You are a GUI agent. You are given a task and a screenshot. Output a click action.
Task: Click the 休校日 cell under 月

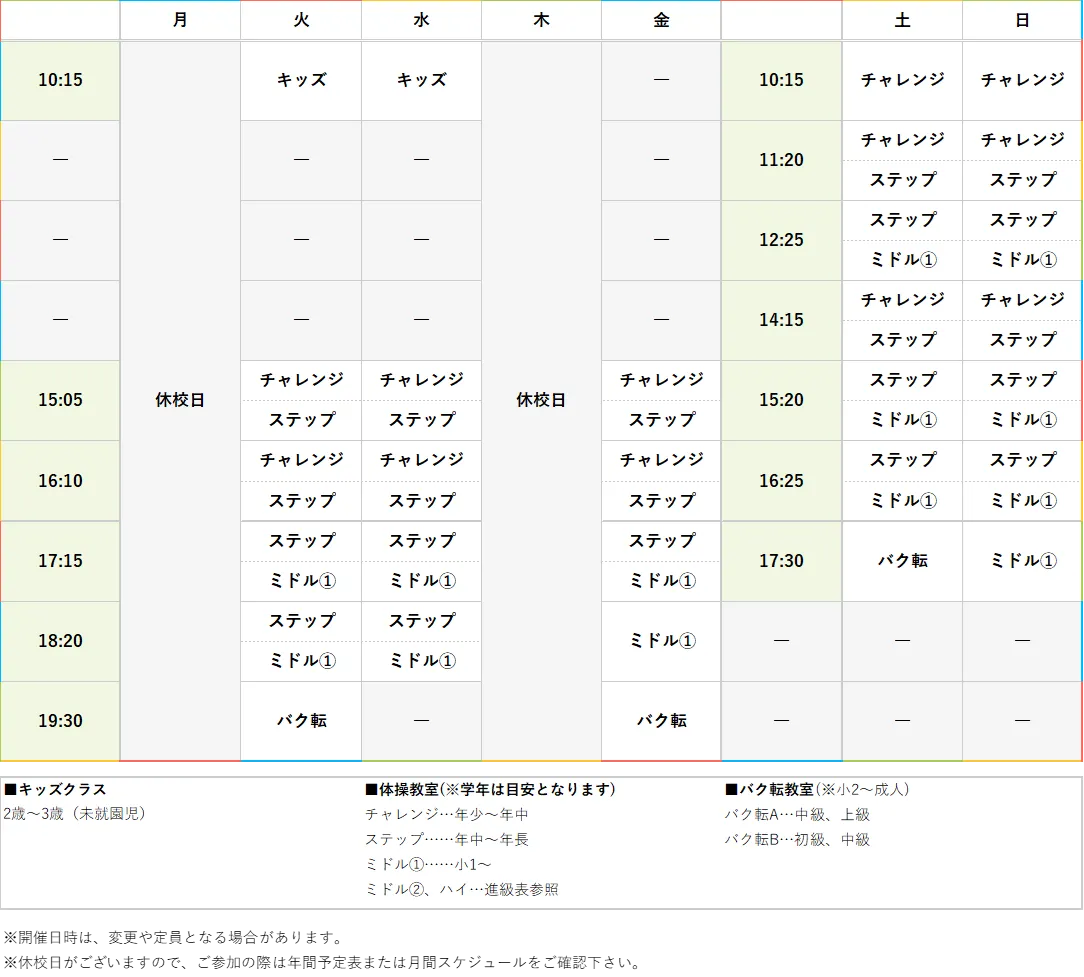[180, 400]
